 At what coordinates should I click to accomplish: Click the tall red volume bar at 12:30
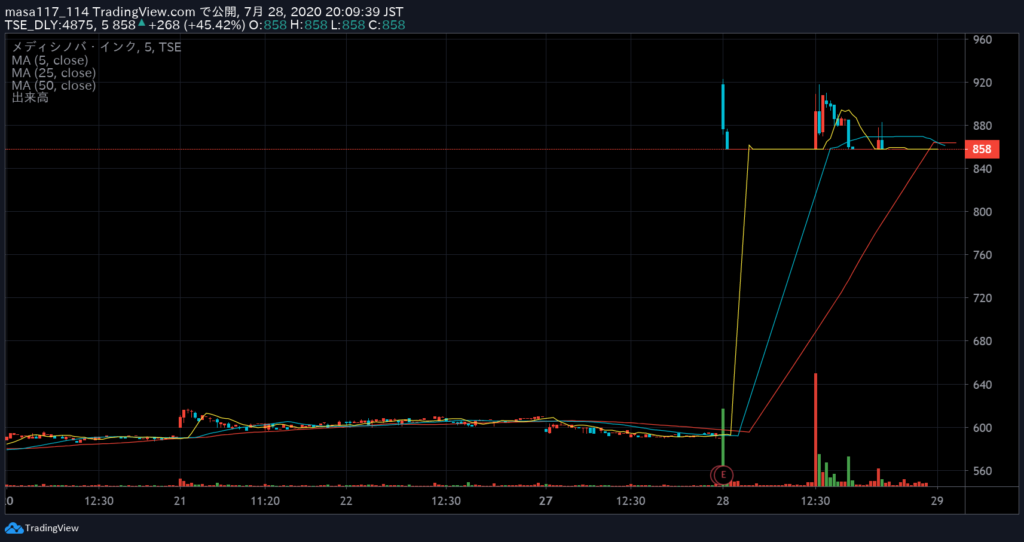tap(816, 430)
